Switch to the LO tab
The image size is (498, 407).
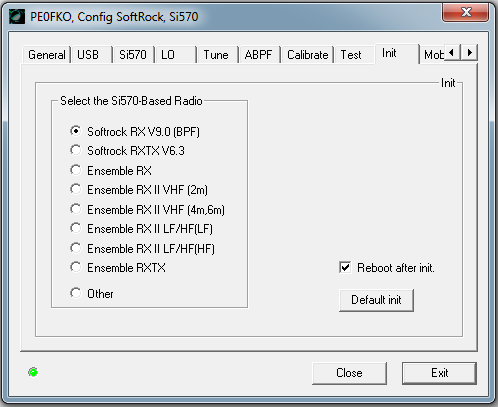tap(175, 55)
